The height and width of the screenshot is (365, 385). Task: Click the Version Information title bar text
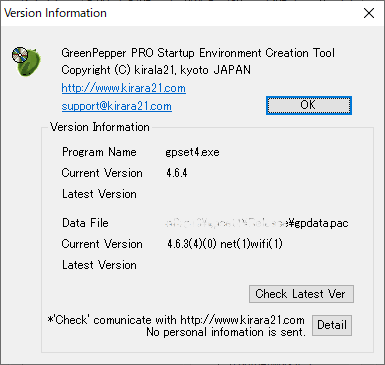coord(55,13)
